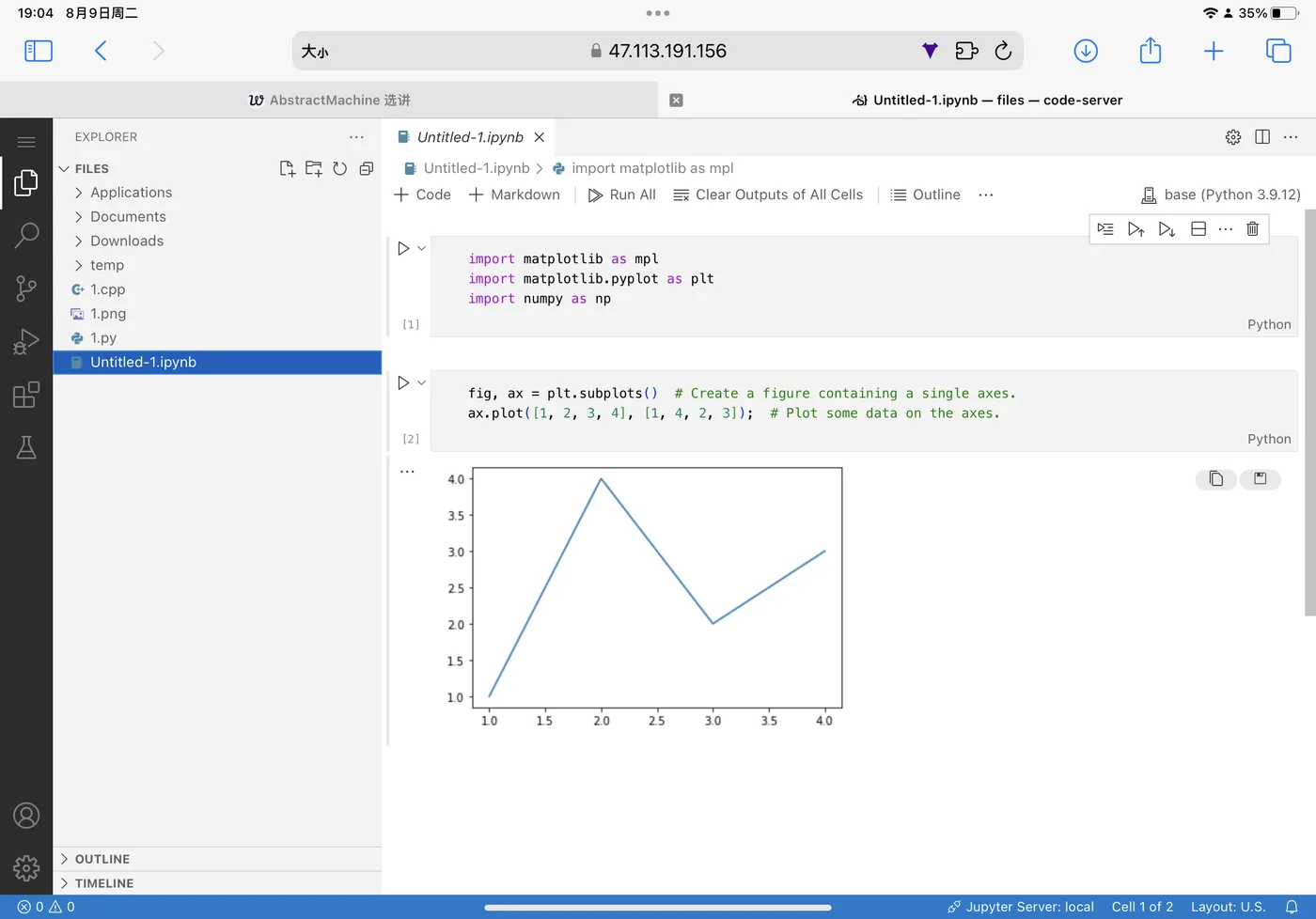Viewport: 1316px width, 919px height.
Task: Open run options dropdown for first cell
Action: click(x=421, y=248)
